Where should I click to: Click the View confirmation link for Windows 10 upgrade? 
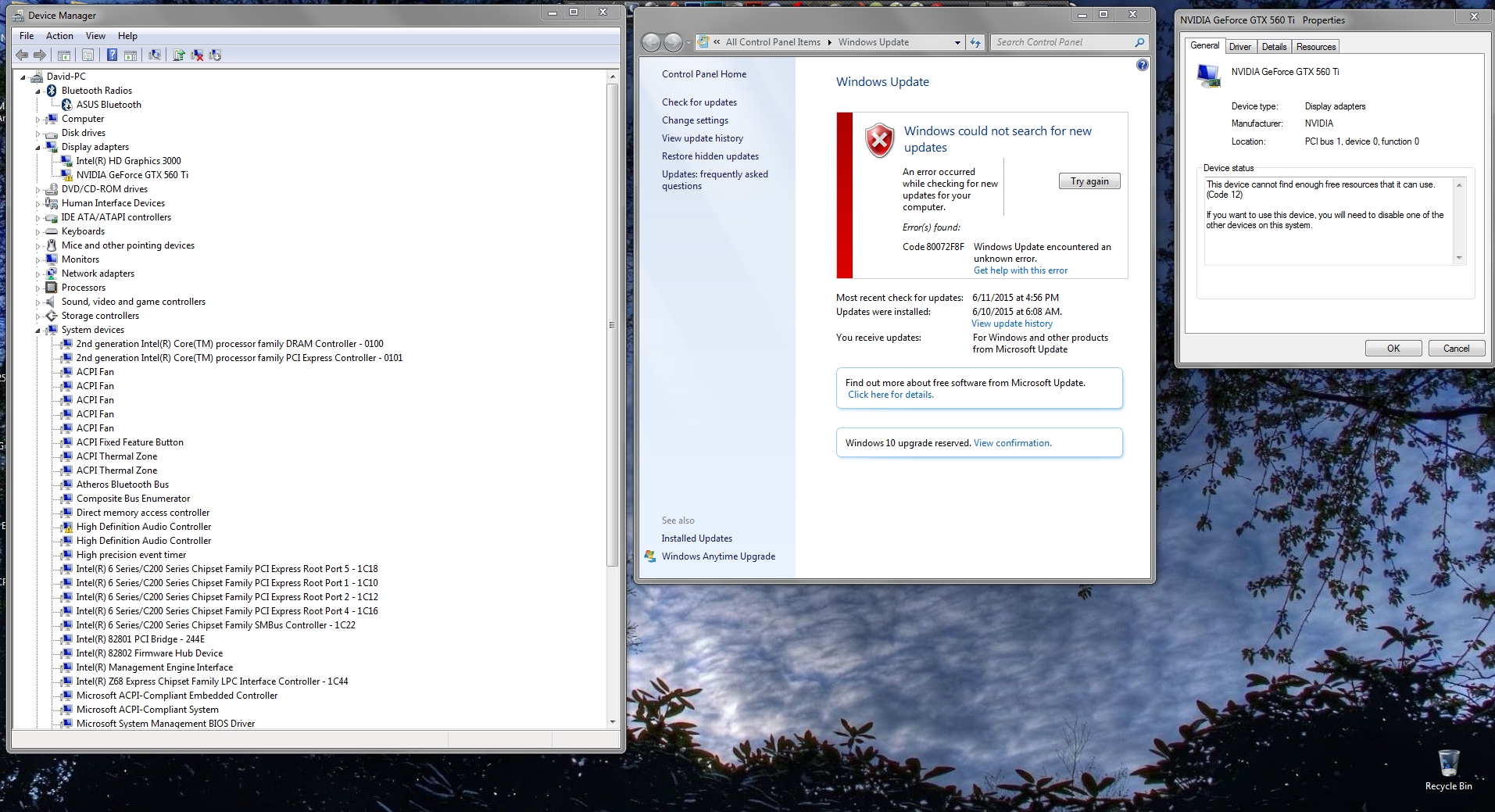[1012, 443]
